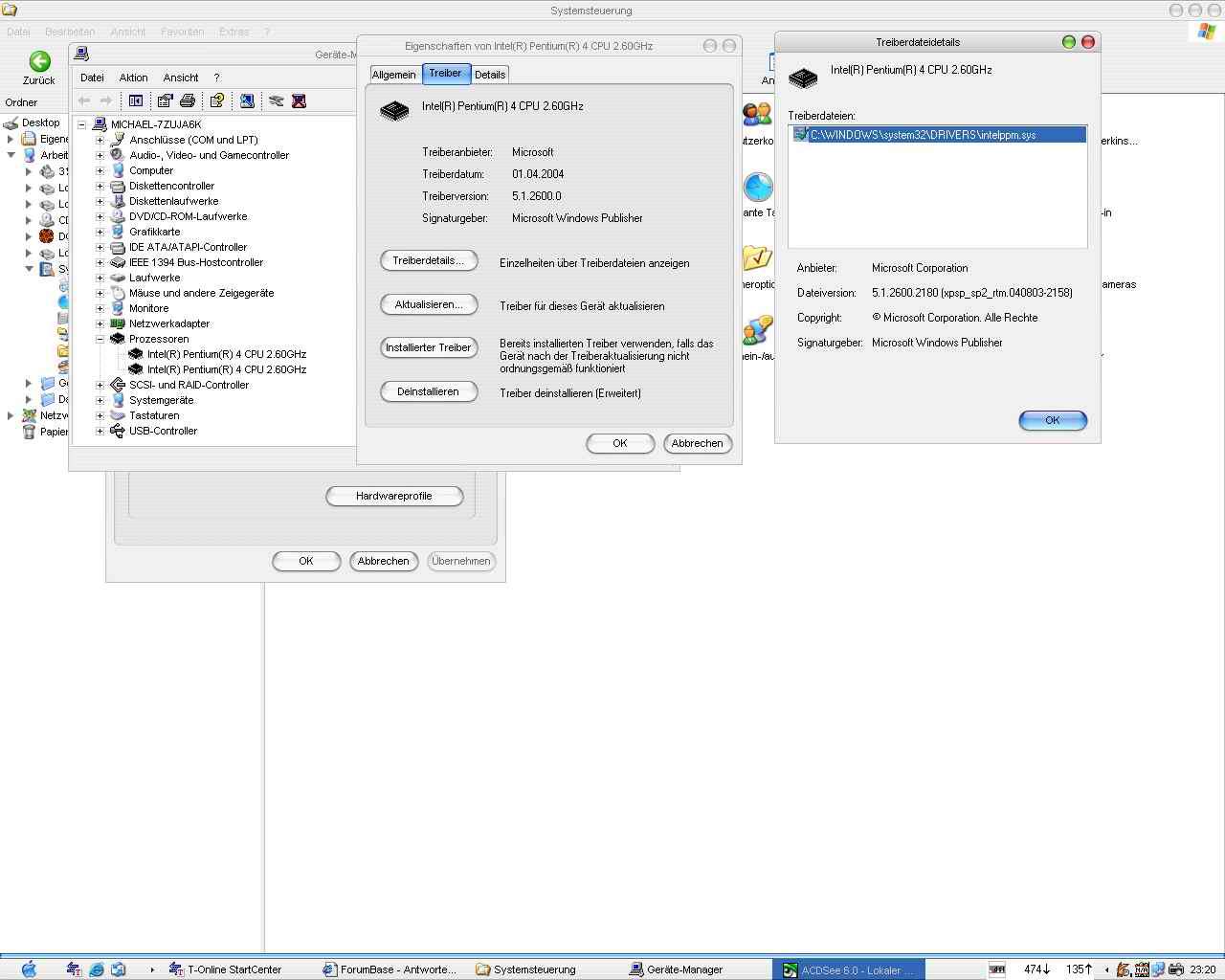The height and width of the screenshot is (980, 1225).
Task: Expand the Audio-, Video- und Gamecontroller node
Action: (100, 155)
